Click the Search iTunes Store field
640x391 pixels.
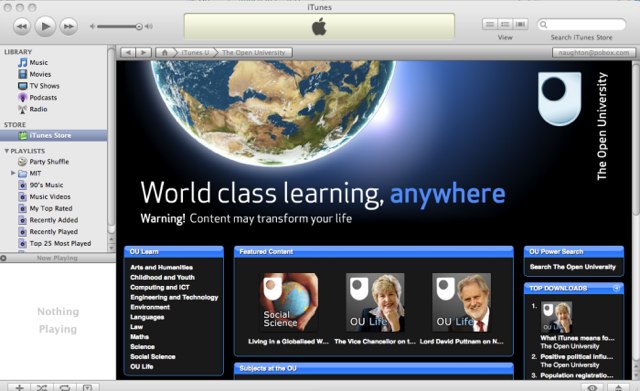pyautogui.click(x=582, y=24)
